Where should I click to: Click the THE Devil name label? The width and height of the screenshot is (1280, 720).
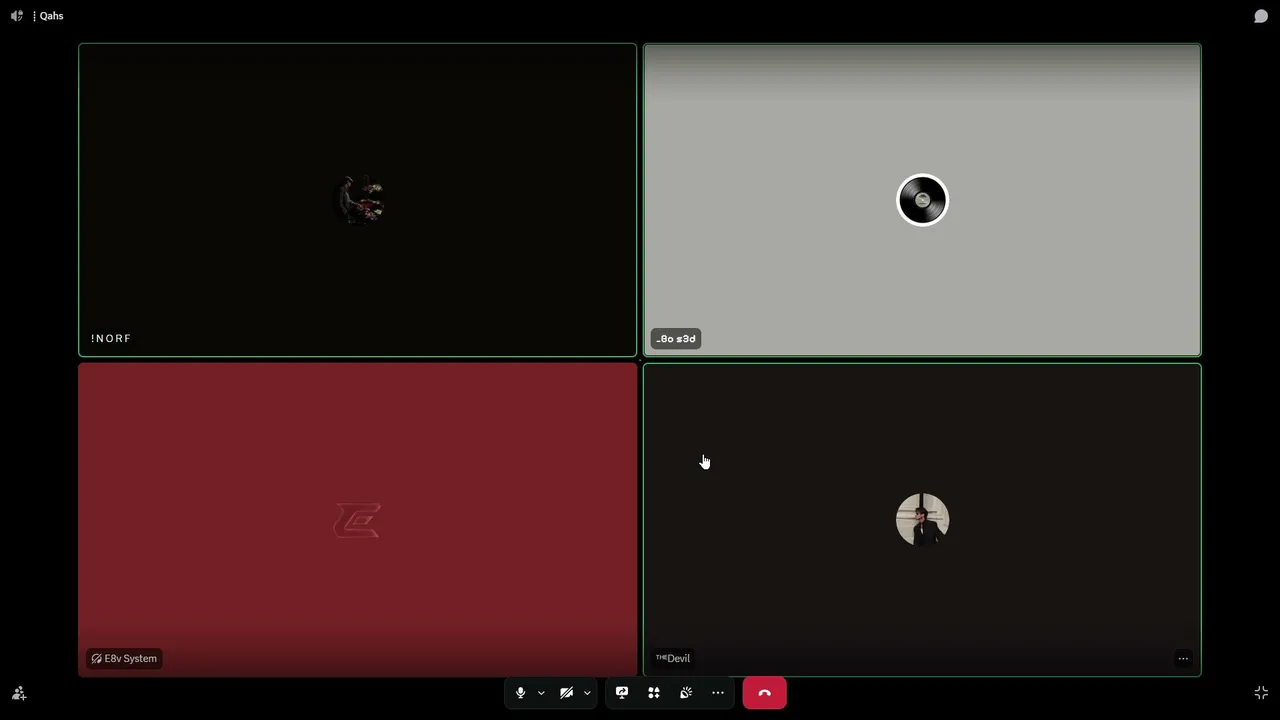pos(673,658)
